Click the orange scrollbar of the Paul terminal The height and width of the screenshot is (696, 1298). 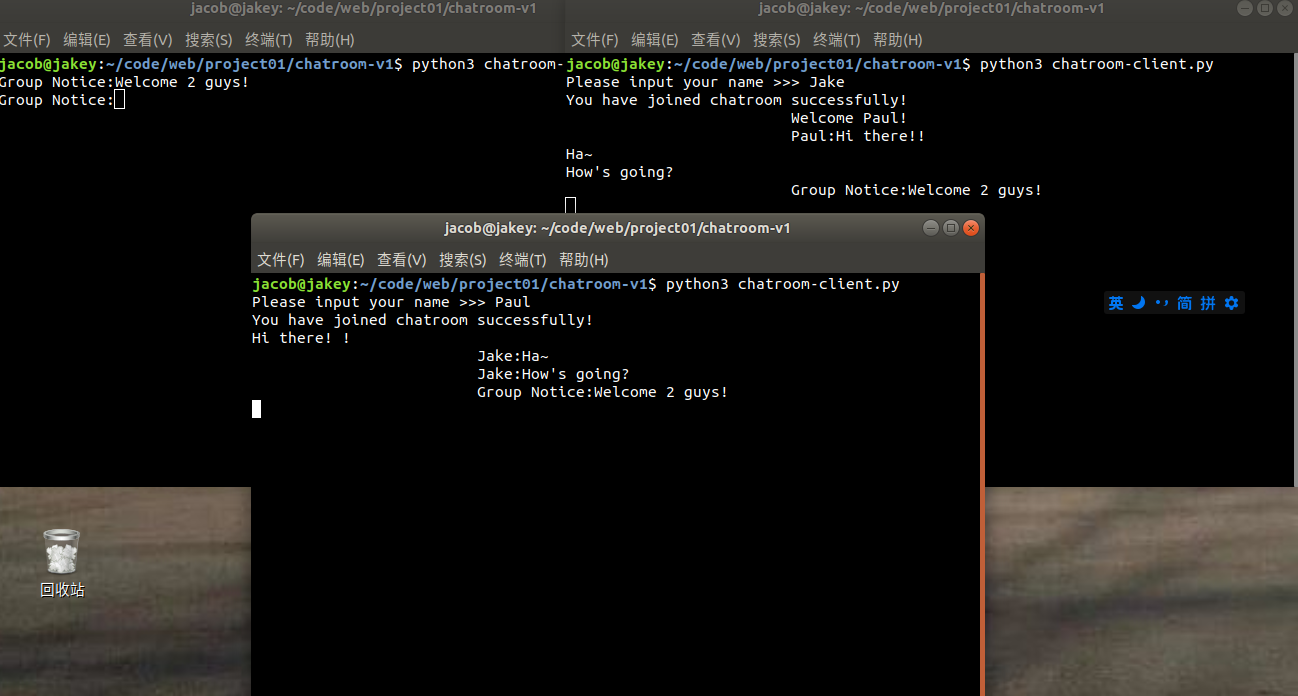(x=982, y=484)
